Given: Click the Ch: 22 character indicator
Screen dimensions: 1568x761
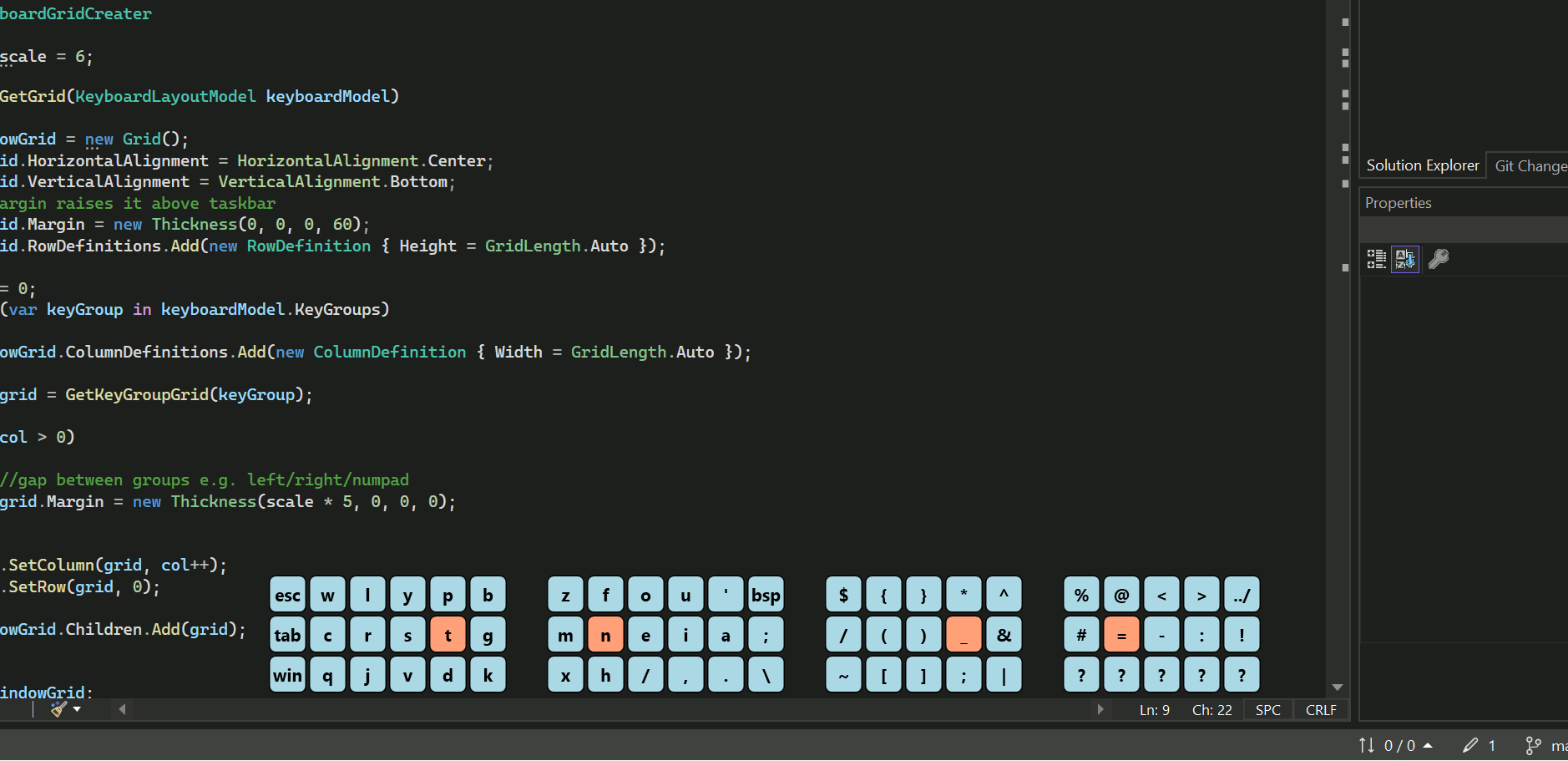Looking at the screenshot, I should click(1212, 710).
